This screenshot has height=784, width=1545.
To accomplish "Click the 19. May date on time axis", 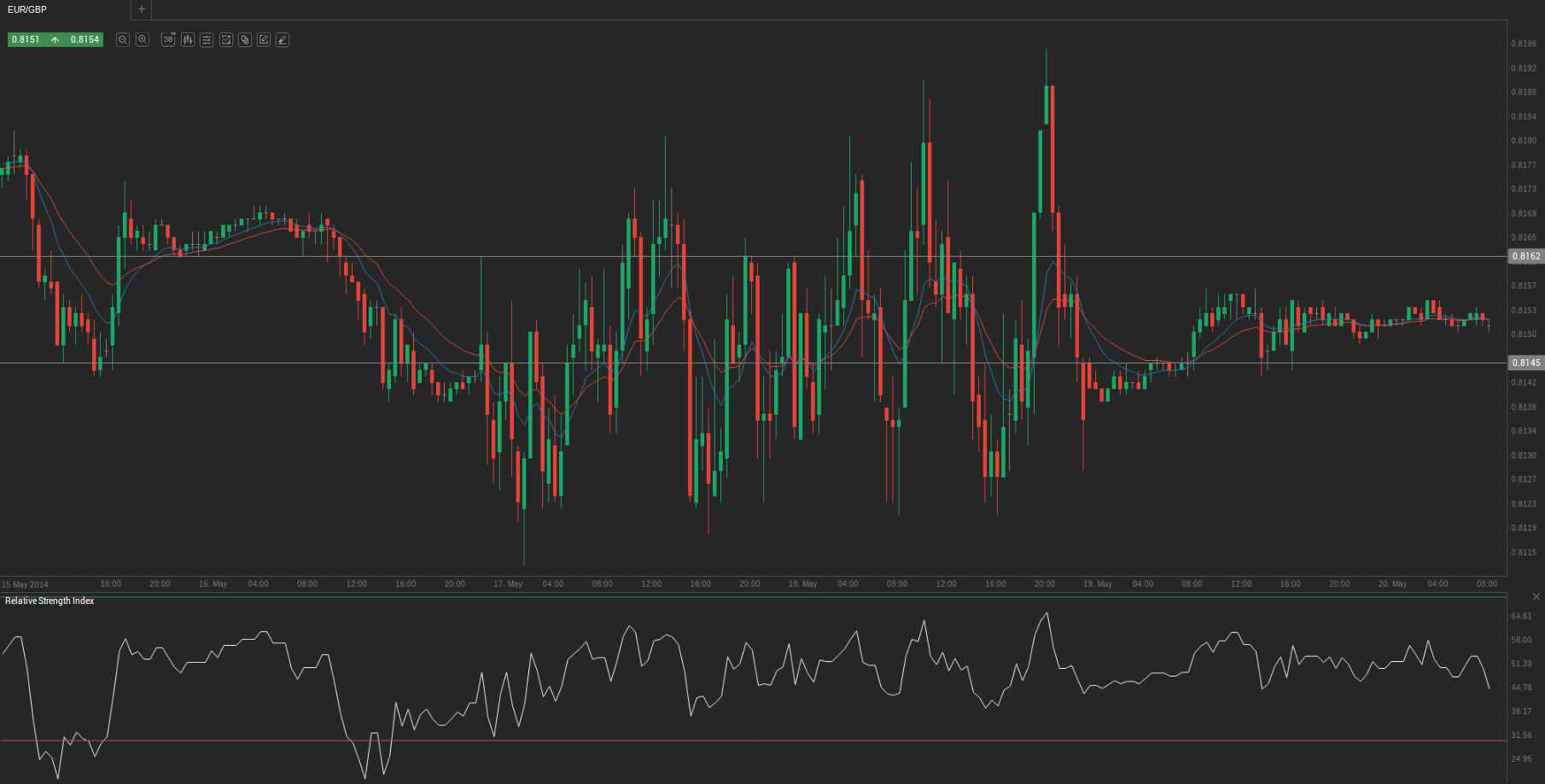I will 1098,584.
